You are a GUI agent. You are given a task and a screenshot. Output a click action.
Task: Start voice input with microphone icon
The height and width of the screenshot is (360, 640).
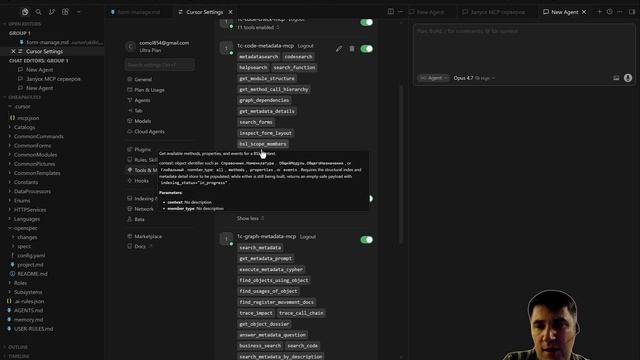pyautogui.click(x=628, y=78)
